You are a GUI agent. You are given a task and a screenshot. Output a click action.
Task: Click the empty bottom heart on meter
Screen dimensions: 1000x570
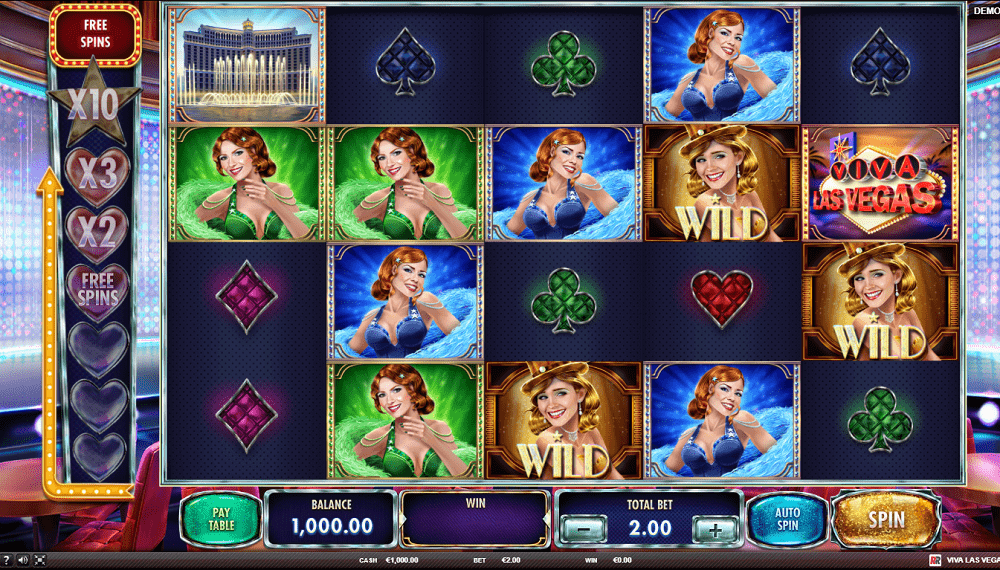pyautogui.click(x=98, y=455)
